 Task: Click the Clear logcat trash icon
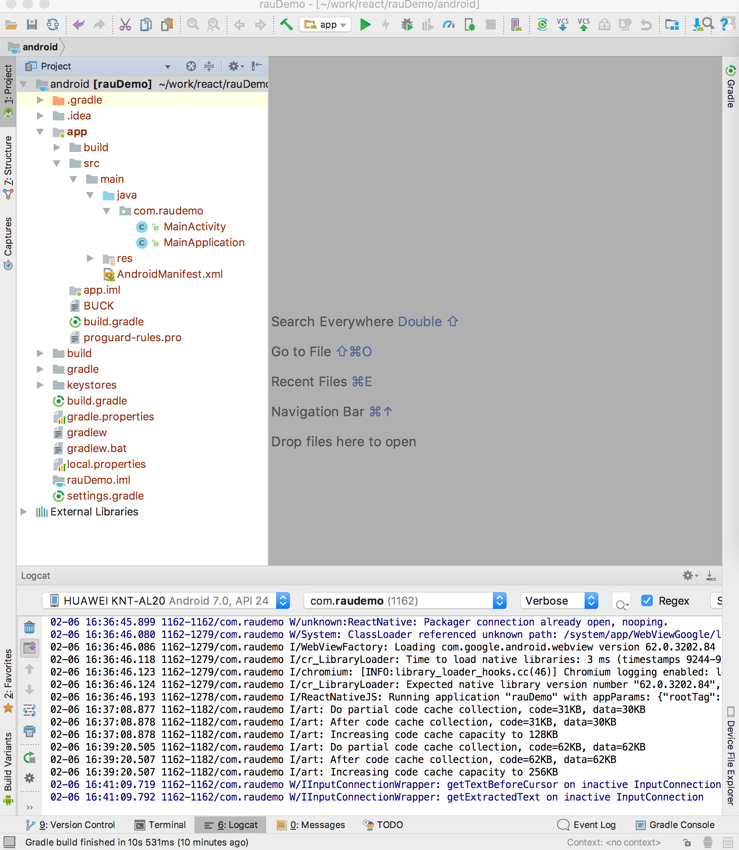(x=29, y=627)
